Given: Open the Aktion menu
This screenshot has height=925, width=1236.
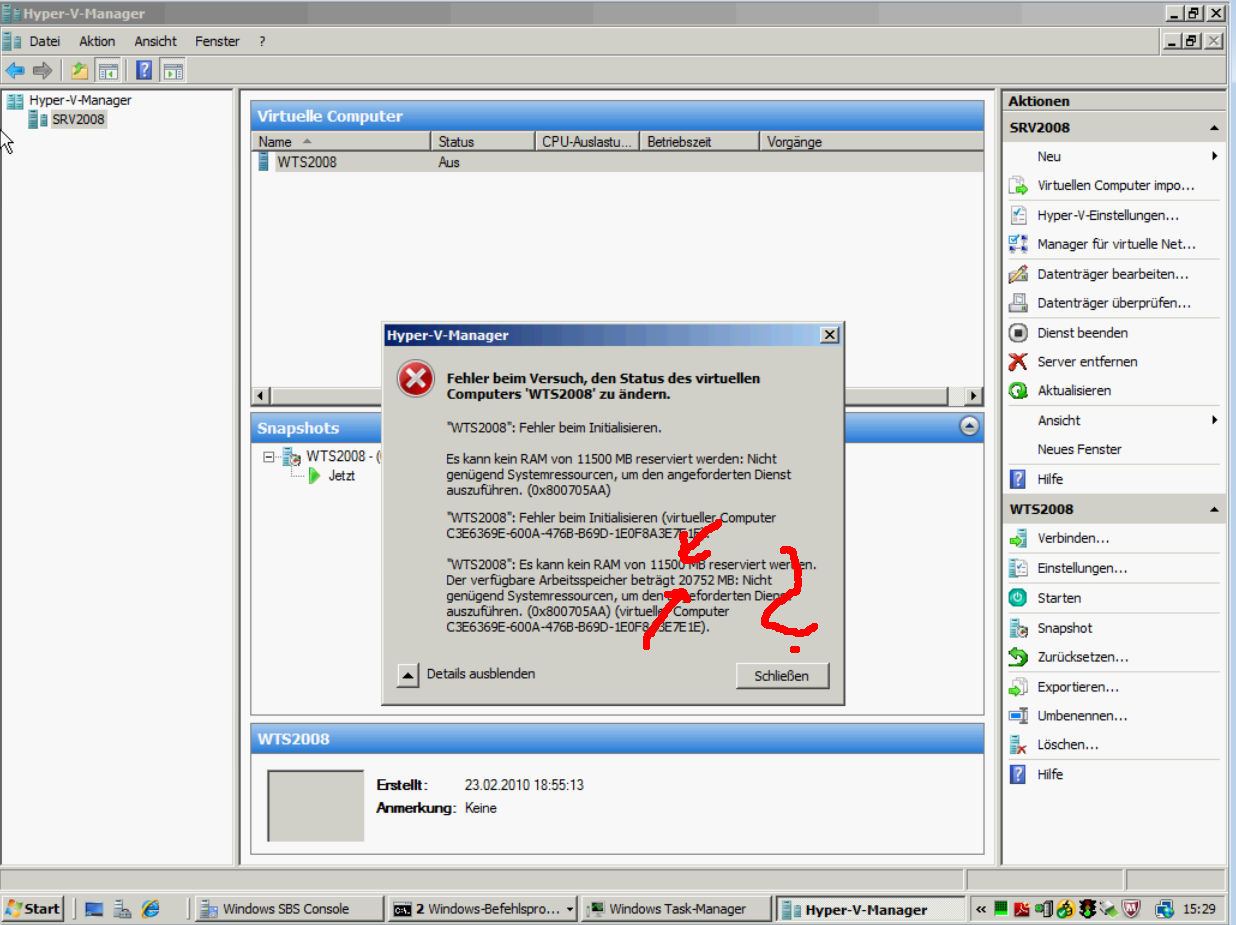Looking at the screenshot, I should click(97, 41).
